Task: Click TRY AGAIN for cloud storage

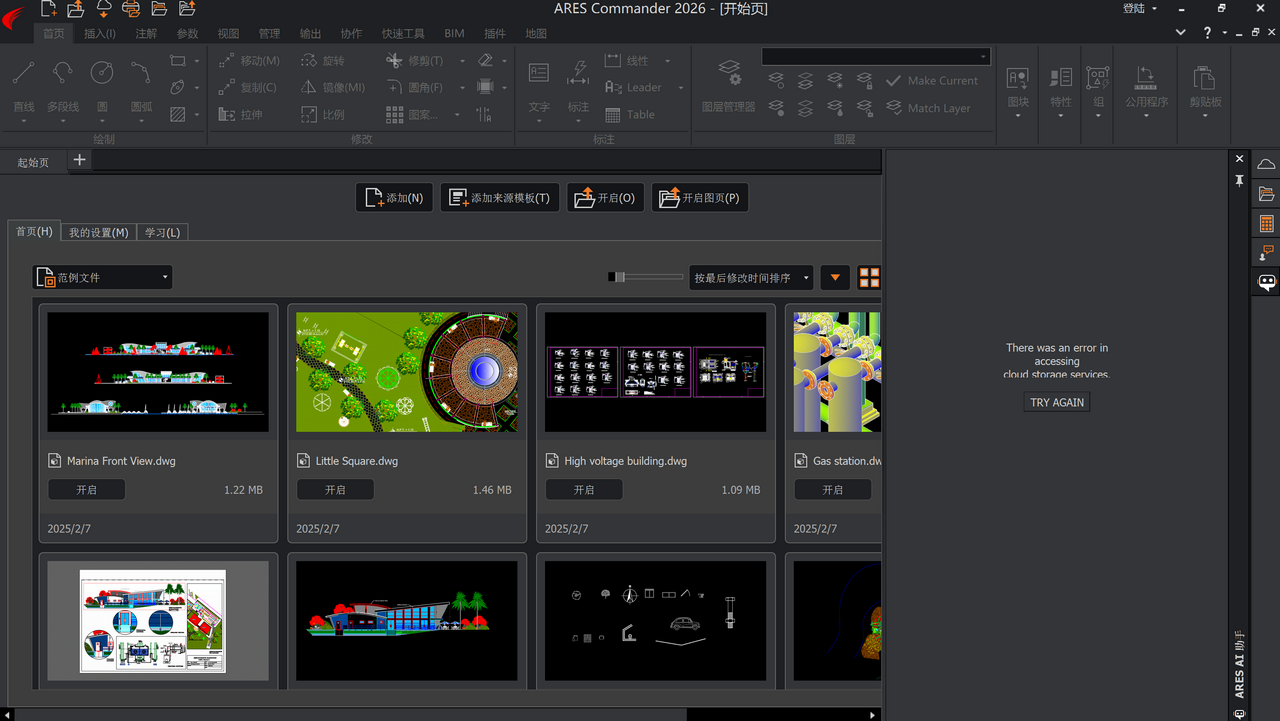Action: tap(1056, 401)
